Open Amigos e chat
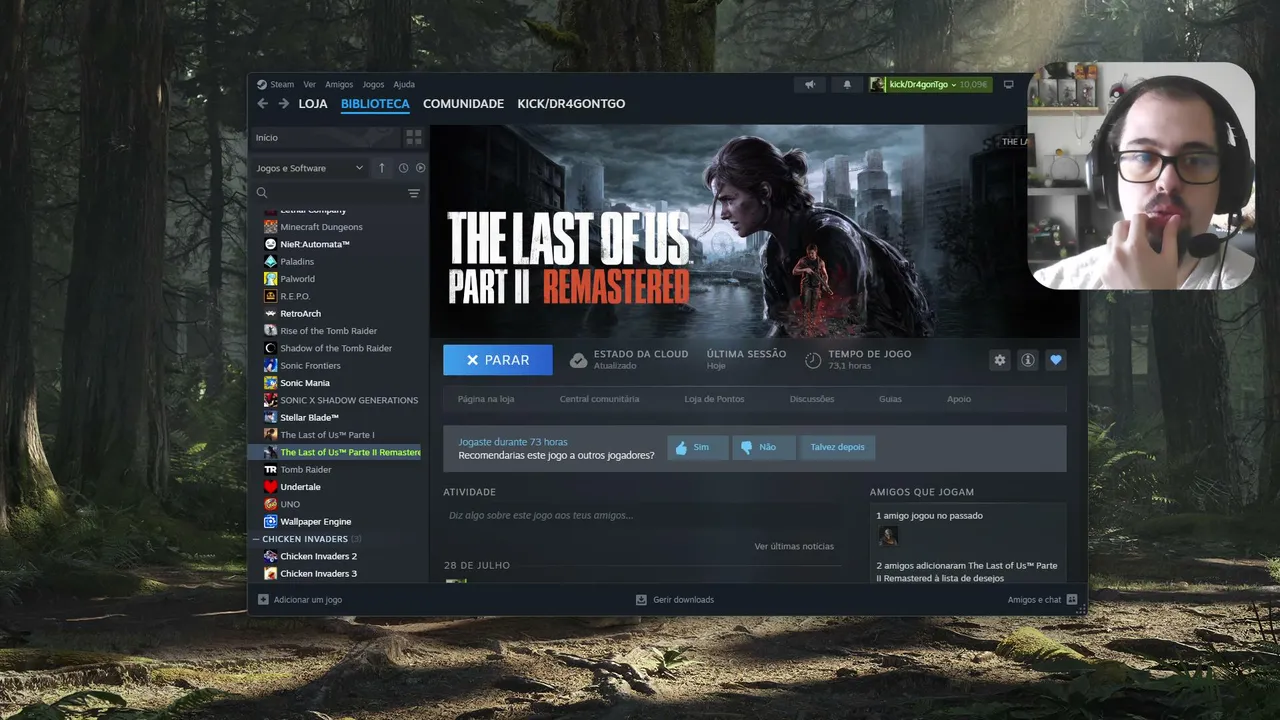This screenshot has height=720, width=1280. (x=1042, y=600)
